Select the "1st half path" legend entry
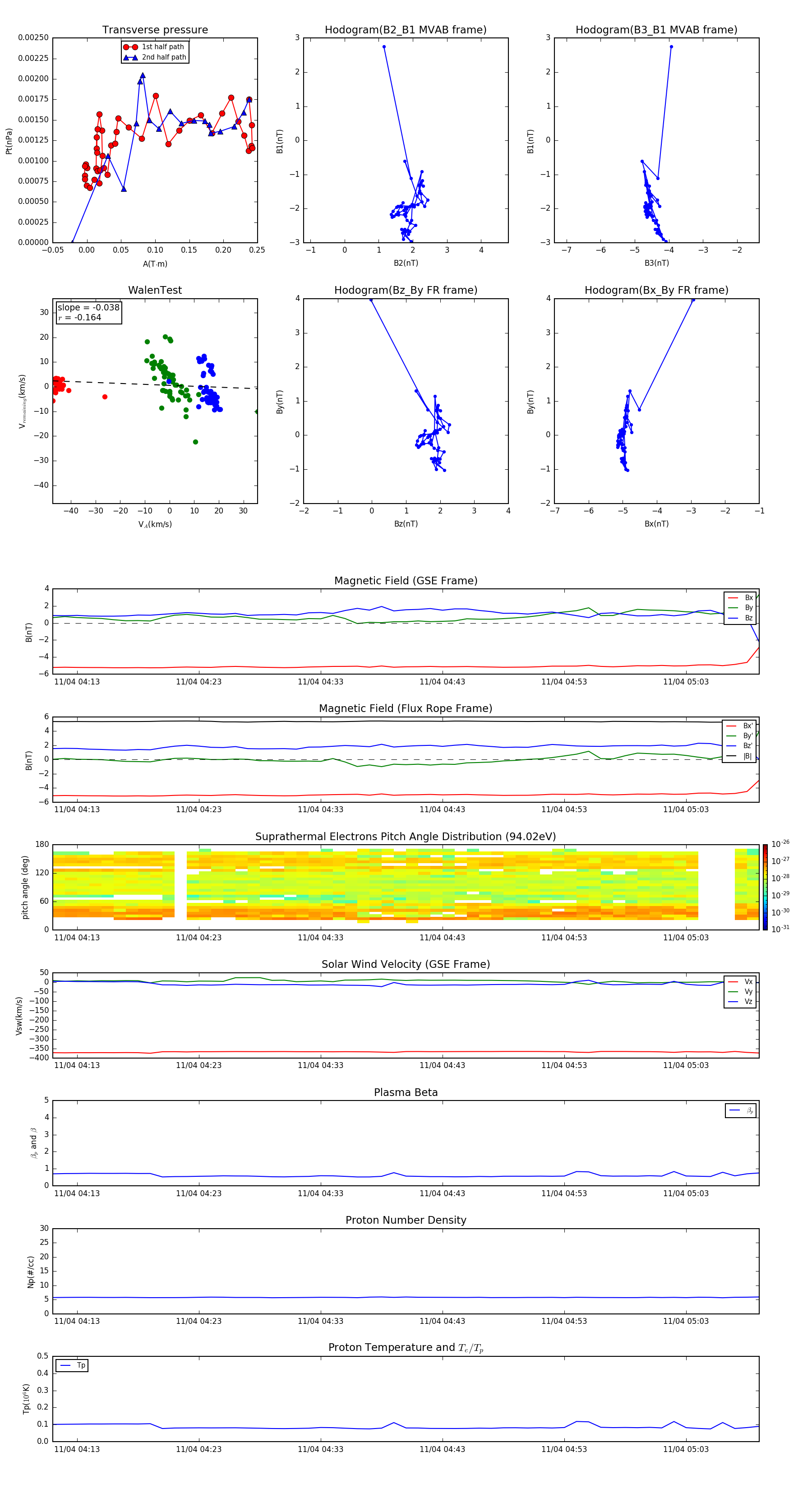This screenshot has width=812, height=1489. coord(154,47)
